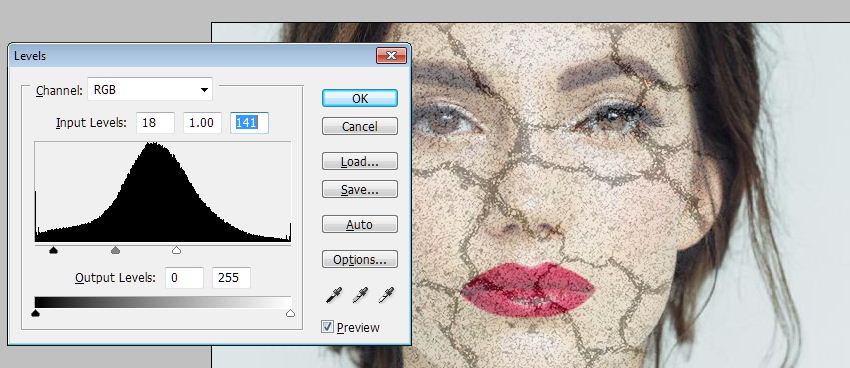Click the Save... button
Viewport: 850px width, 368px height.
pos(360,190)
